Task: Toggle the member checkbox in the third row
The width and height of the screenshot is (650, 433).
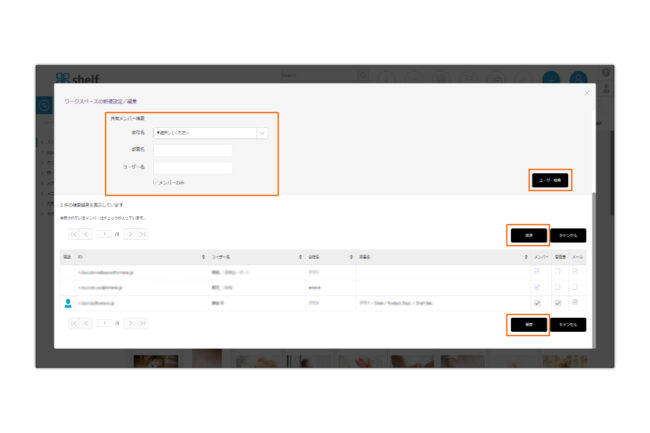Action: tap(538, 302)
